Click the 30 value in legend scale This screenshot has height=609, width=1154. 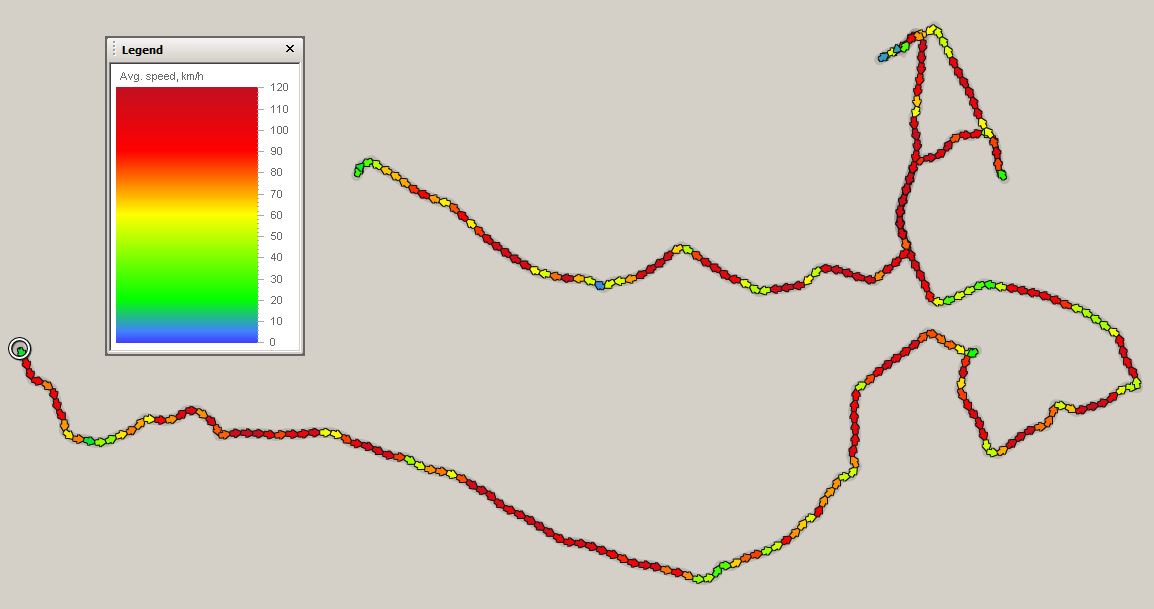click(276, 278)
